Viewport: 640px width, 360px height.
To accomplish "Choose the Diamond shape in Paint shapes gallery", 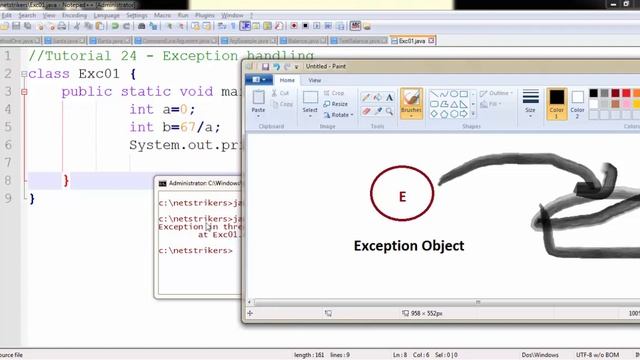I will click(x=434, y=114).
